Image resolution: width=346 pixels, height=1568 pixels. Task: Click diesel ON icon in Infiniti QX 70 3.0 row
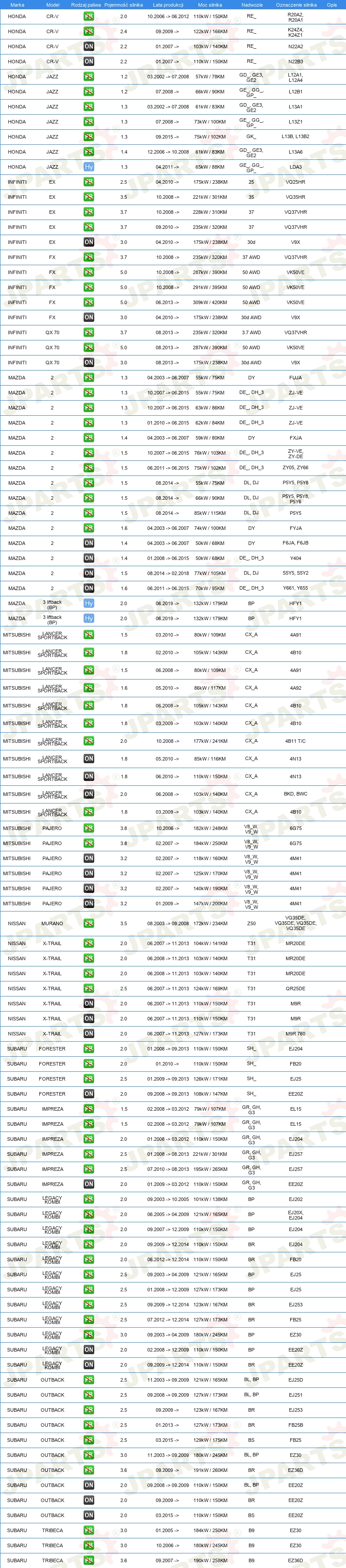[x=89, y=363]
